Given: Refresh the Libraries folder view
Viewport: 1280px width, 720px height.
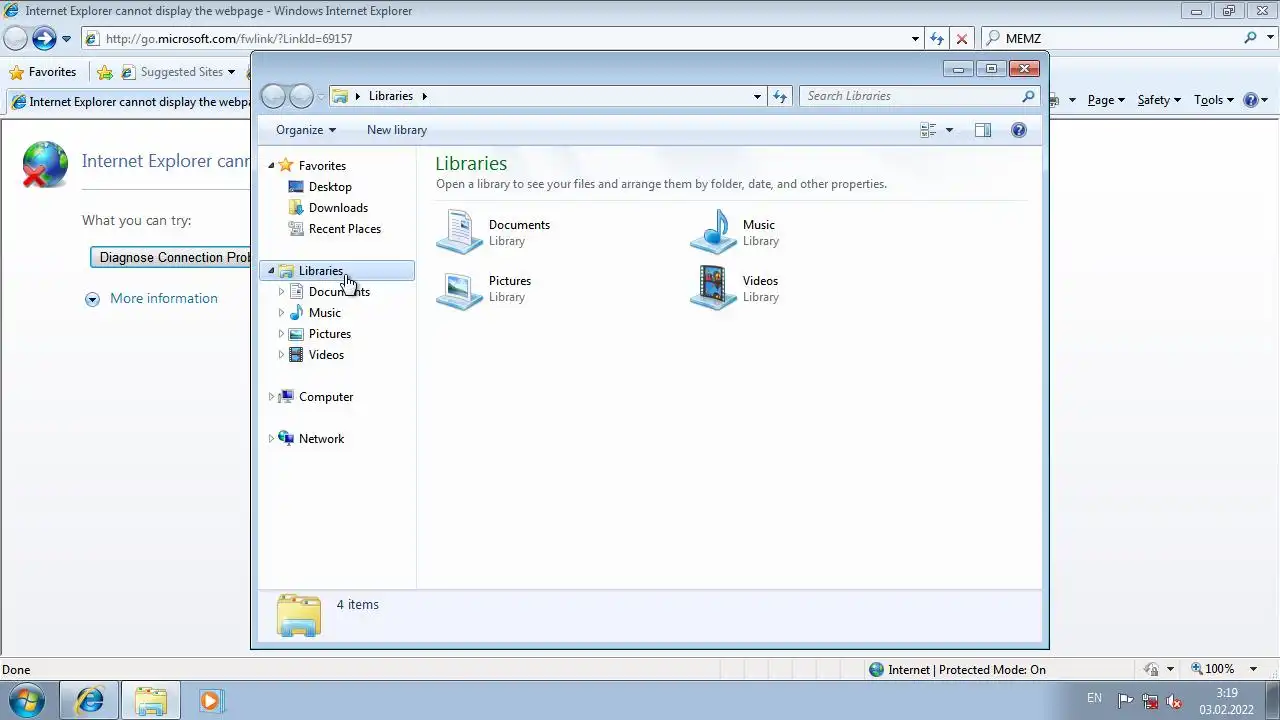Looking at the screenshot, I should 780,96.
